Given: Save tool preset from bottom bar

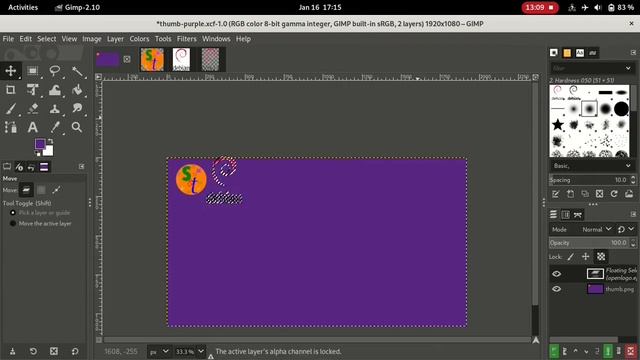Looking at the screenshot, I should tap(13, 351).
